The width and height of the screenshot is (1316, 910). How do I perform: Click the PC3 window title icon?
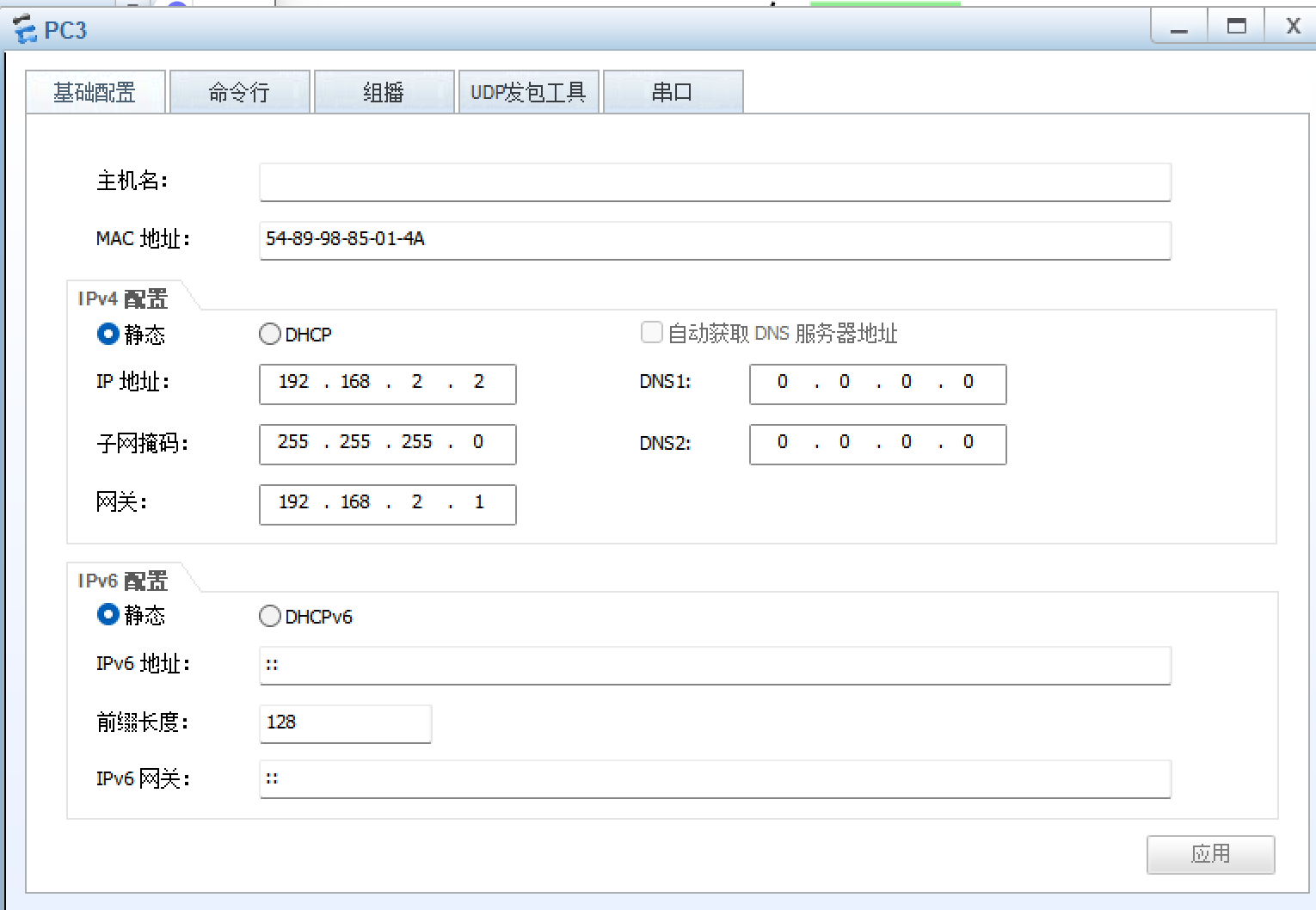pyautogui.click(x=26, y=29)
